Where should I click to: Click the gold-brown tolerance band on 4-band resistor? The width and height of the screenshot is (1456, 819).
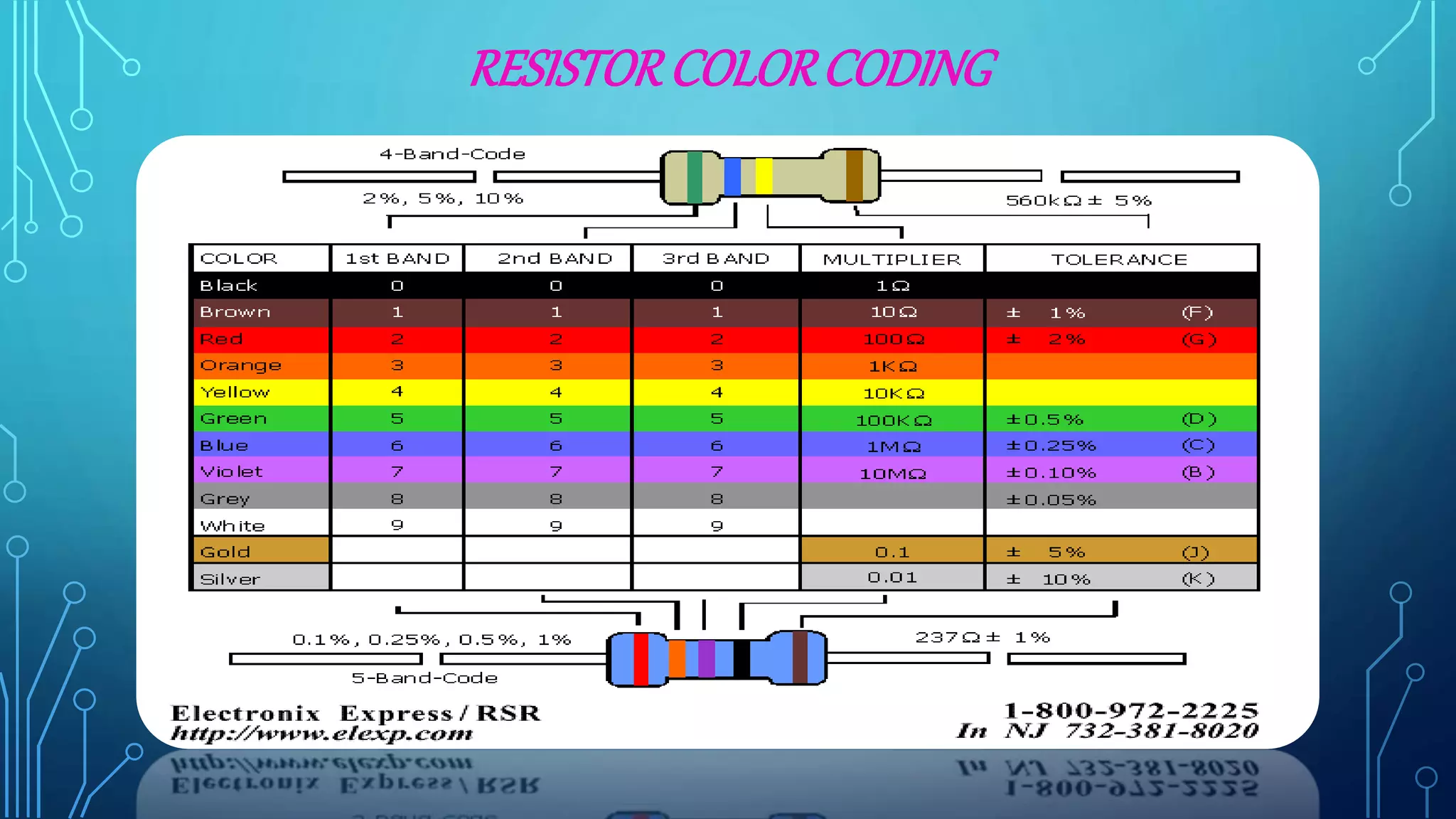[854, 176]
